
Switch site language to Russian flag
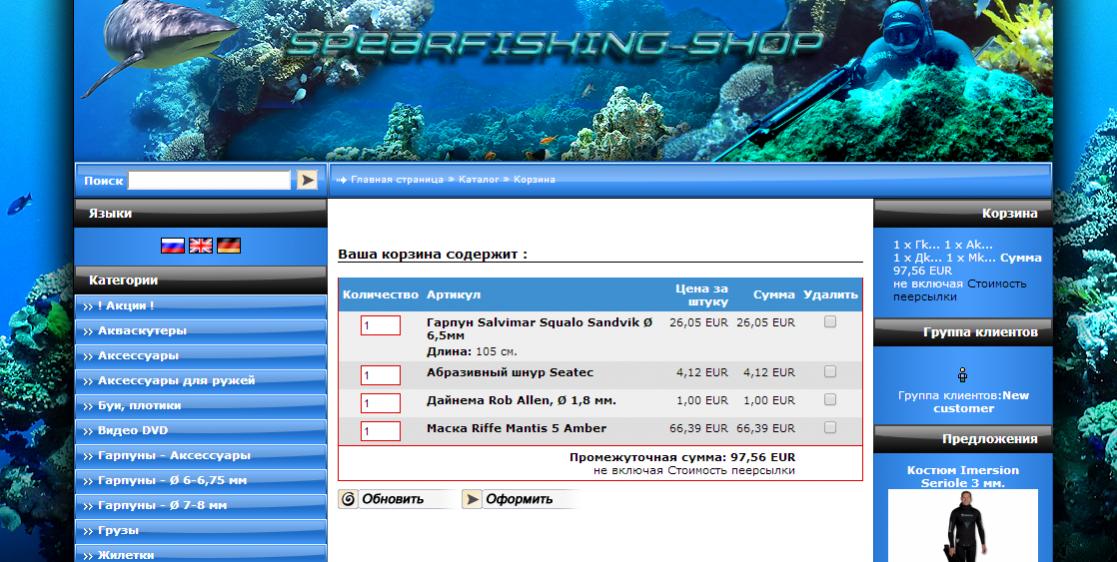[x=173, y=246]
